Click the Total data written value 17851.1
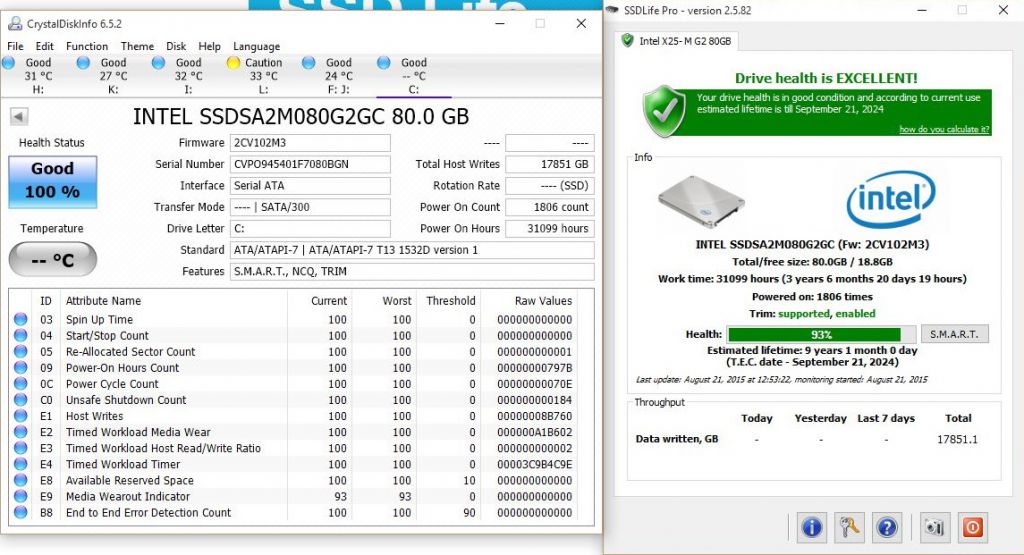 957,439
